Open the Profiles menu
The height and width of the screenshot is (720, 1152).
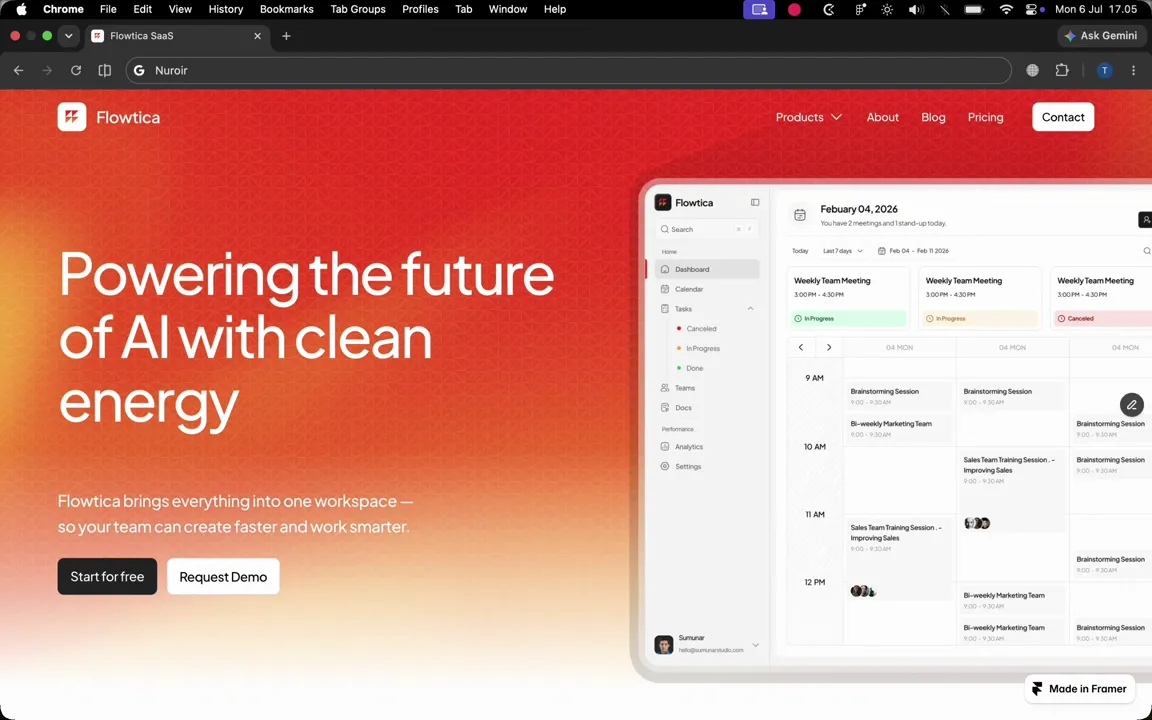click(420, 10)
